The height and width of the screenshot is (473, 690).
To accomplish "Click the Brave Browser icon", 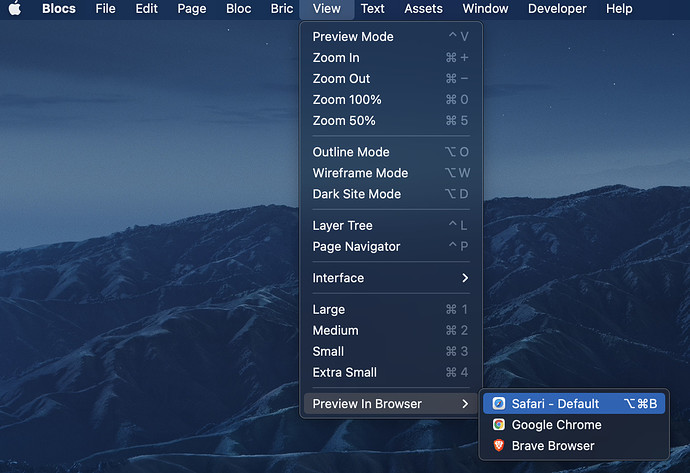I will point(499,446).
